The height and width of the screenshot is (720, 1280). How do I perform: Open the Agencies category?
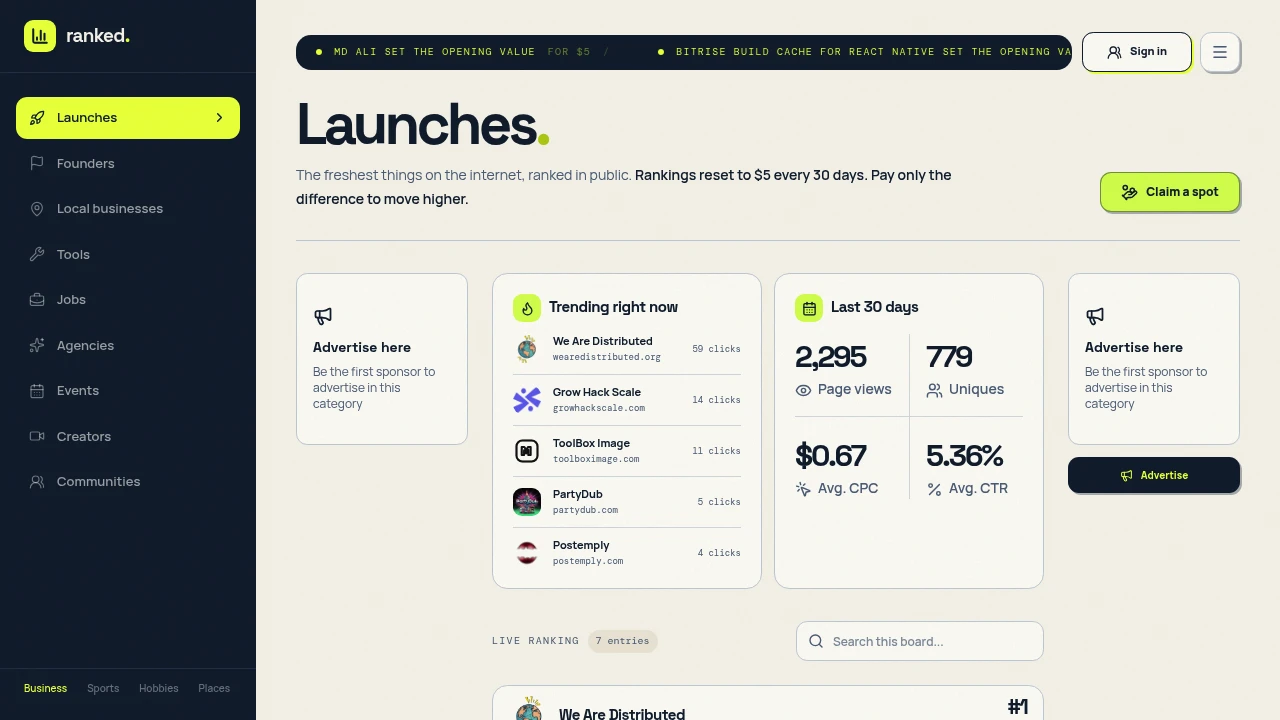pos(128,345)
